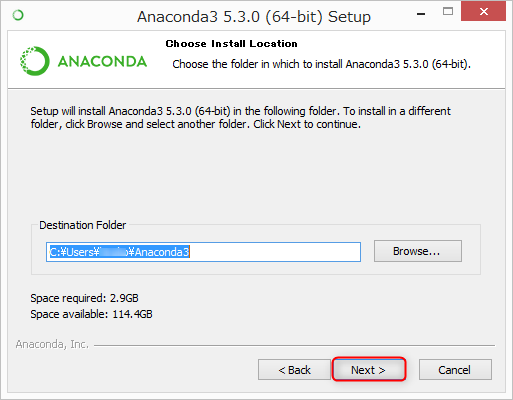Go to previous step with < Back
Viewport: 513px width, 400px height.
[x=294, y=370]
